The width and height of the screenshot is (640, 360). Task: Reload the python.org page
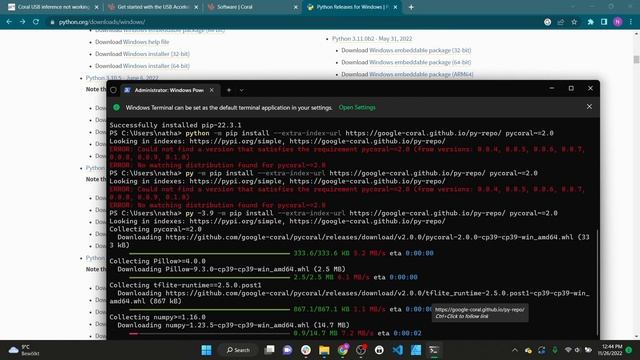pyautogui.click(x=36, y=22)
